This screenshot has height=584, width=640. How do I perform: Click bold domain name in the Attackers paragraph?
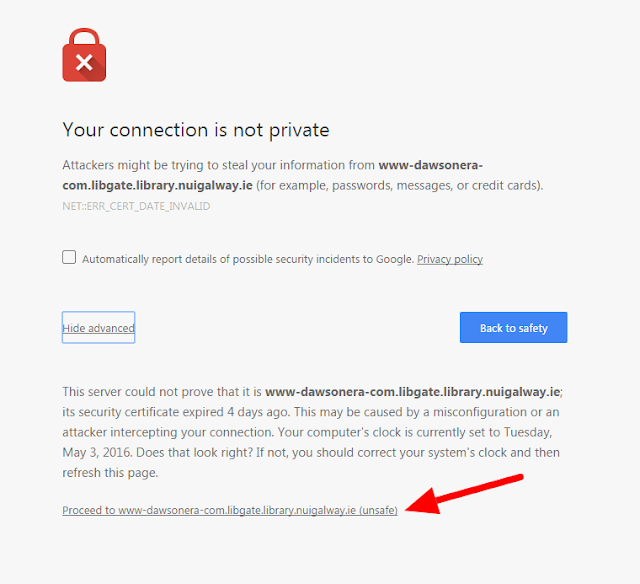[431, 165]
